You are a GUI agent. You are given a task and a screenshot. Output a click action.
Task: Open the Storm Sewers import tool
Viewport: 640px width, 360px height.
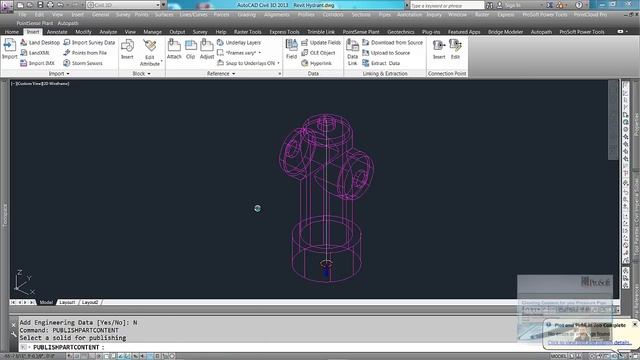coord(83,63)
